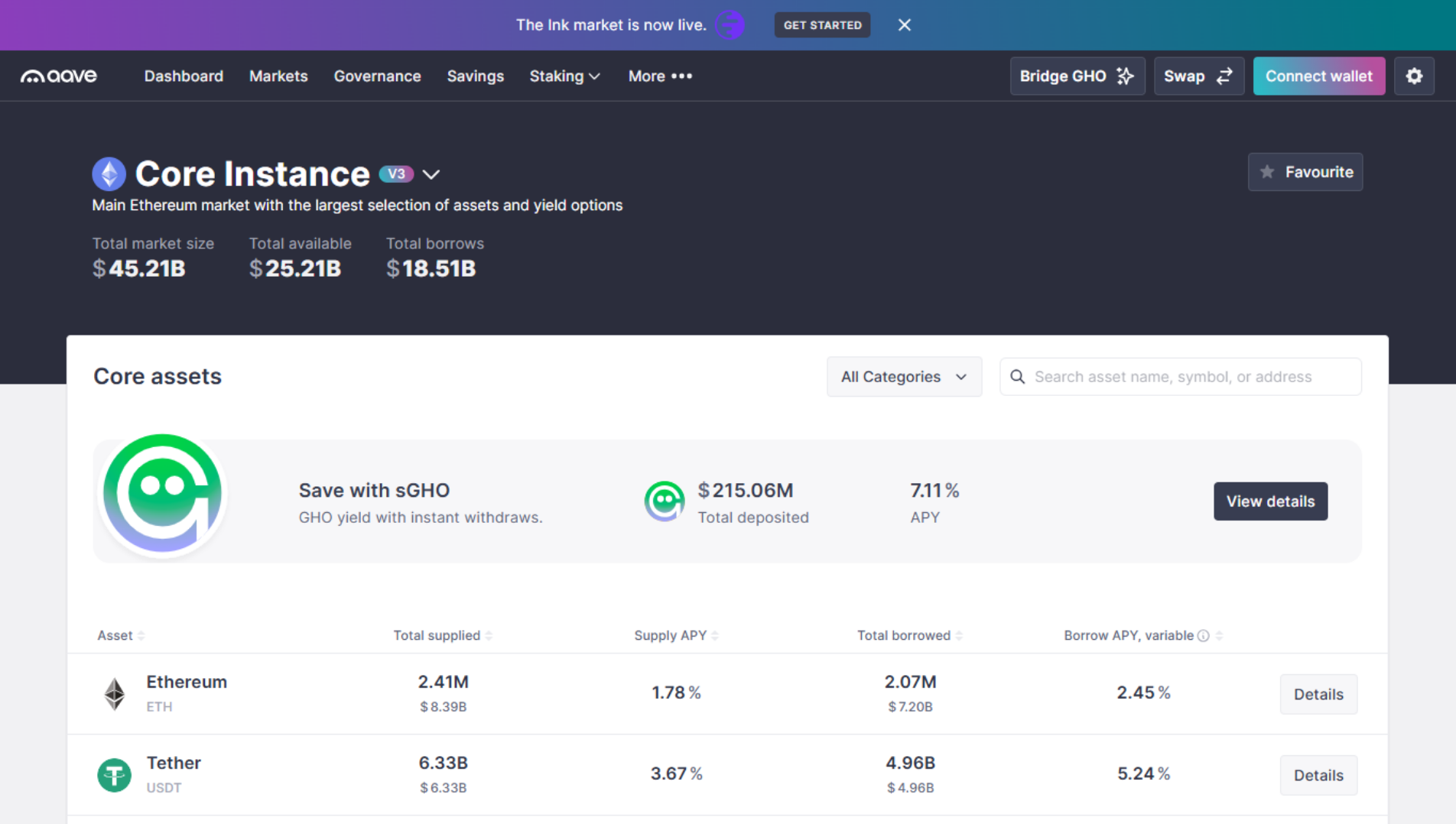Click the Ink market logo in banner
Screen dimensions: 1456x824
(730, 25)
